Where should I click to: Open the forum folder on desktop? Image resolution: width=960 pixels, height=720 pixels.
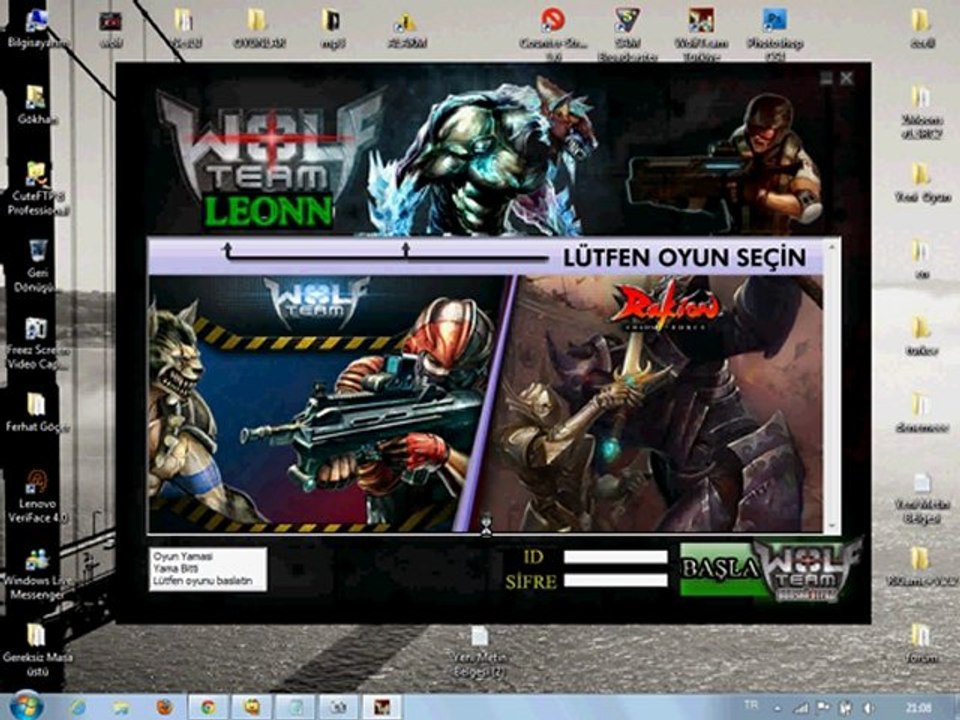[x=921, y=643]
